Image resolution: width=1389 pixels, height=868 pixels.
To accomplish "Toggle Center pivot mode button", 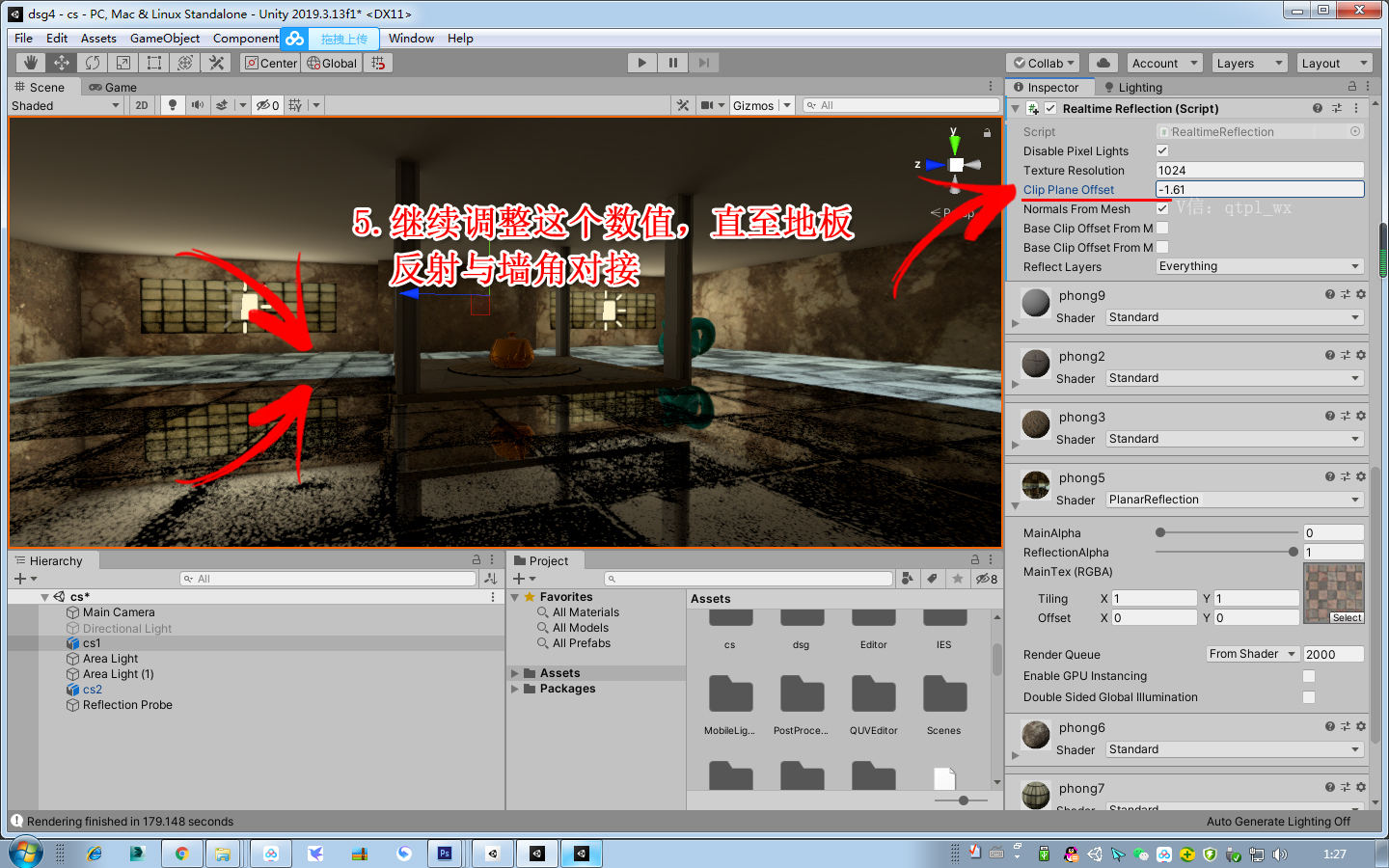I will click(x=271, y=63).
